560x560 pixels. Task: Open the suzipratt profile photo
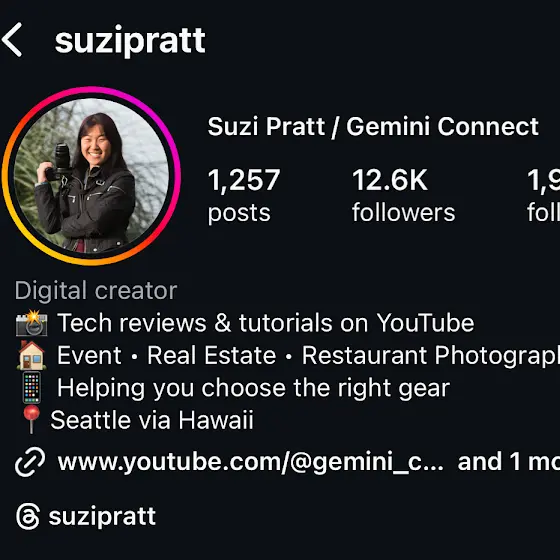point(91,176)
